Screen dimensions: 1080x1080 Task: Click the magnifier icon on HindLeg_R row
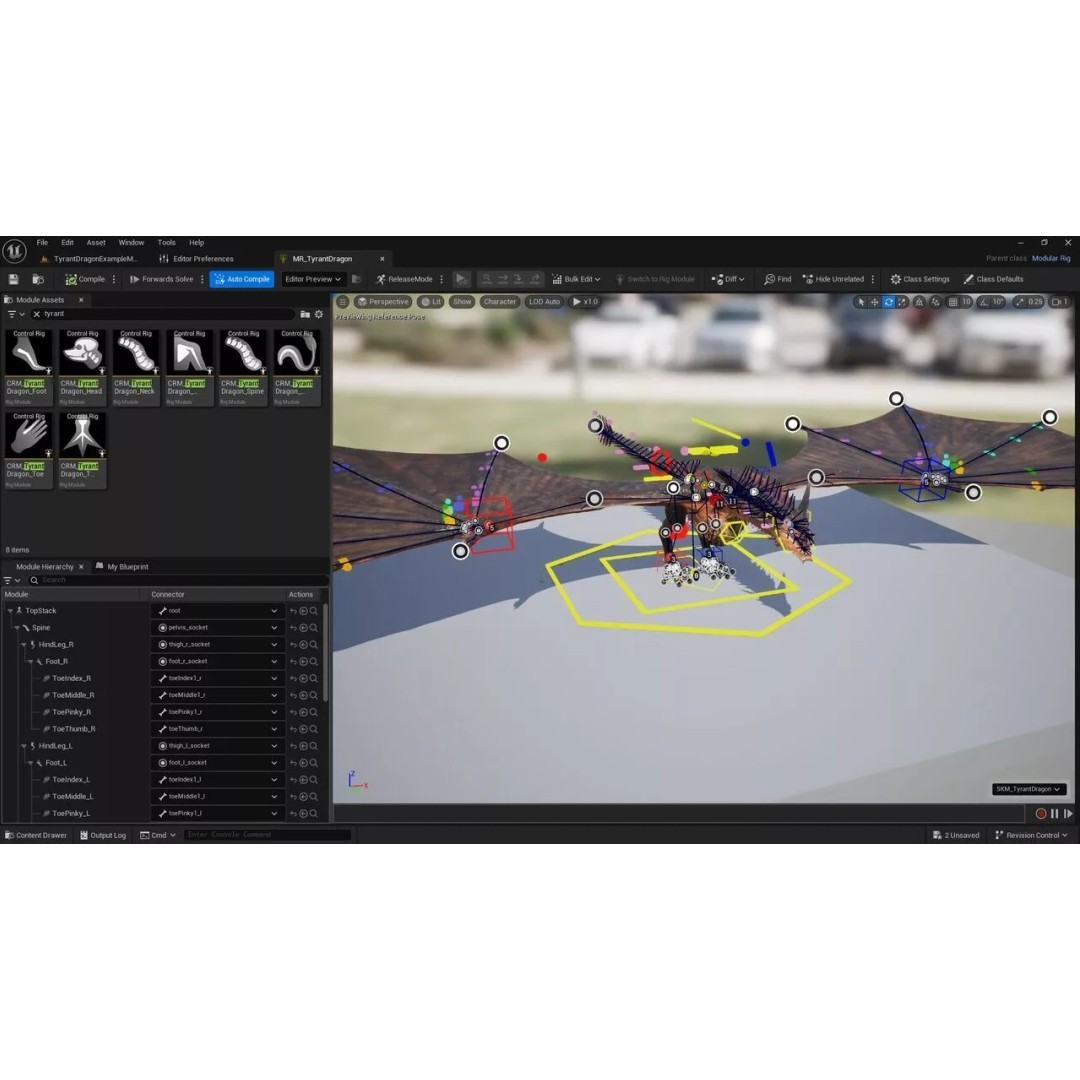pos(313,645)
